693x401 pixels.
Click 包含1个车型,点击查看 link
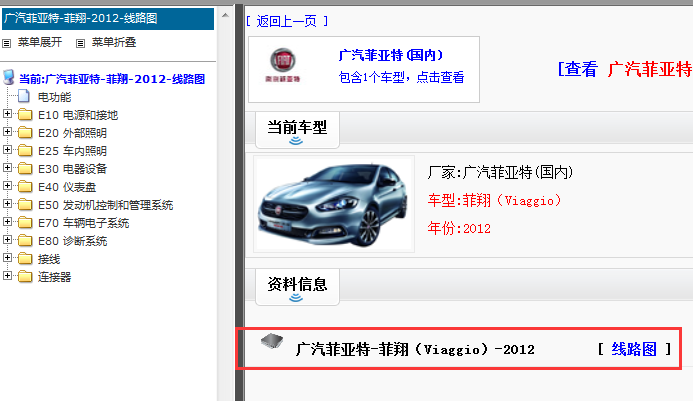tap(401, 77)
